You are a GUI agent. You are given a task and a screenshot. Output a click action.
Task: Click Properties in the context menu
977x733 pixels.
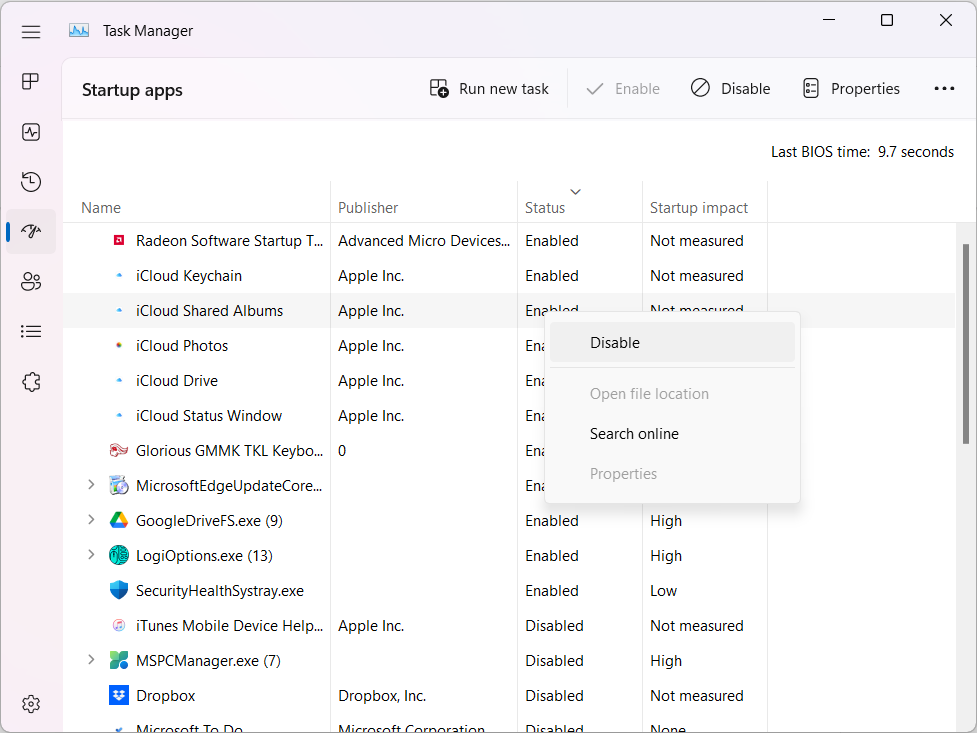pos(672,474)
